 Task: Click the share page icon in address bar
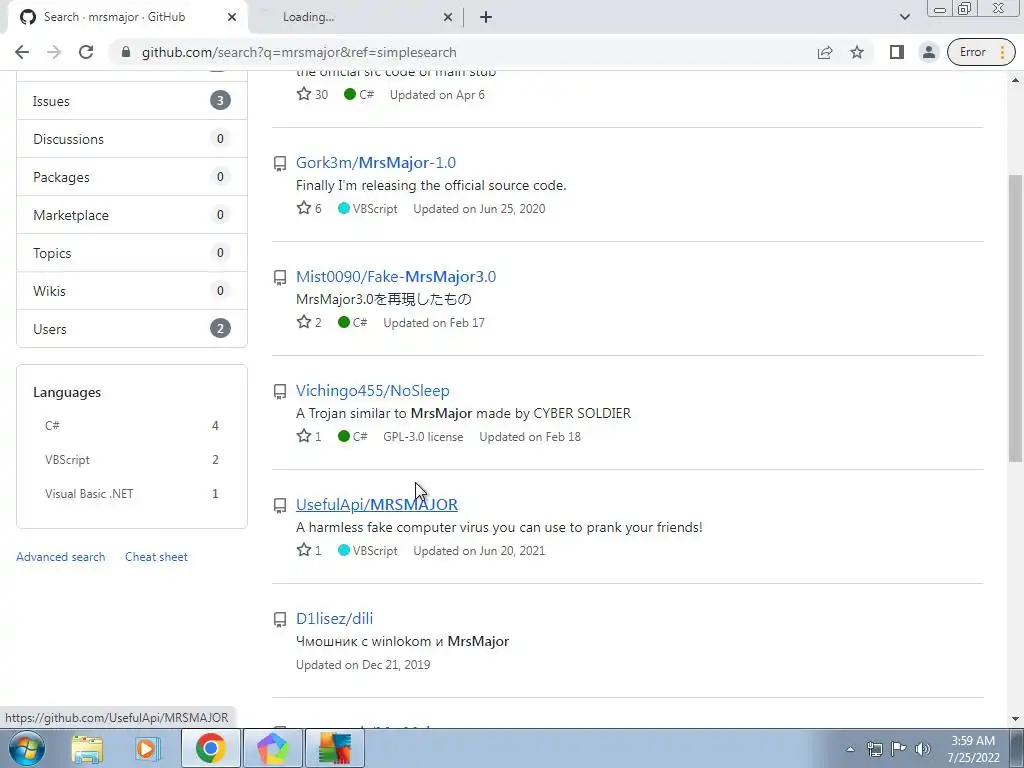825,52
